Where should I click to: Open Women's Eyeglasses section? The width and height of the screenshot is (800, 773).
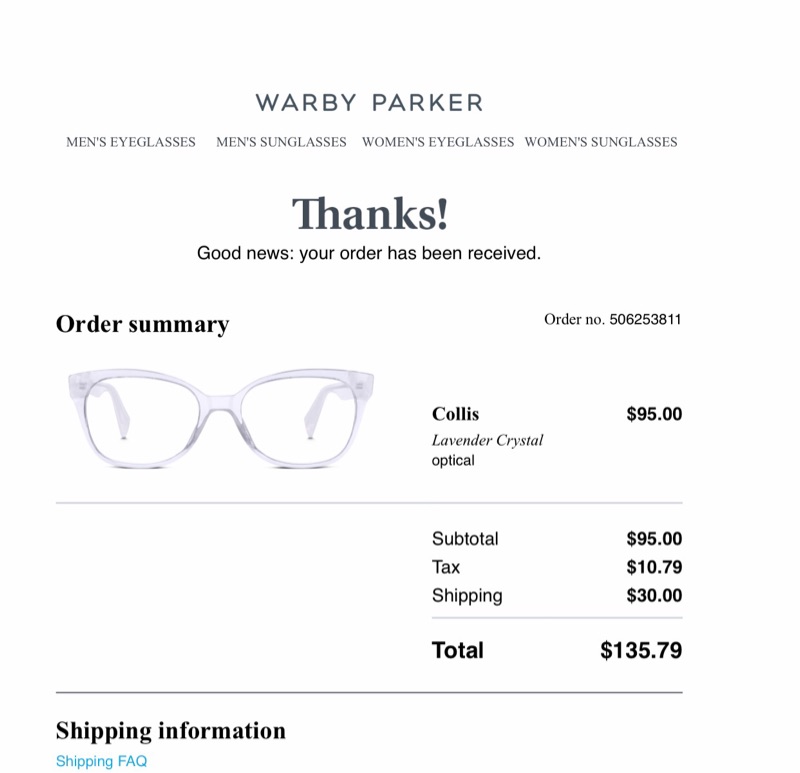[x=438, y=142]
